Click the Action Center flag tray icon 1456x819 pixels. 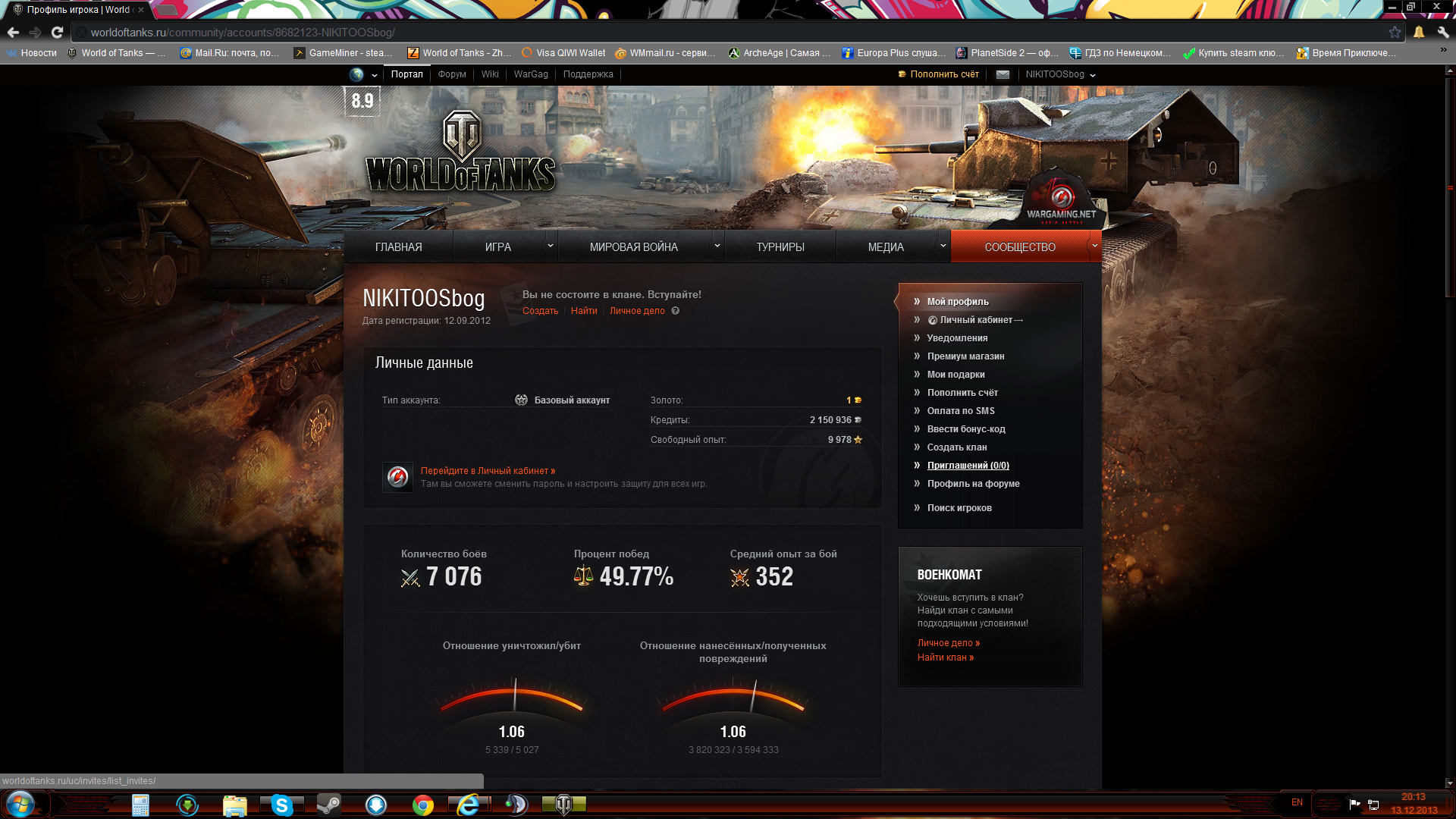[x=1354, y=804]
